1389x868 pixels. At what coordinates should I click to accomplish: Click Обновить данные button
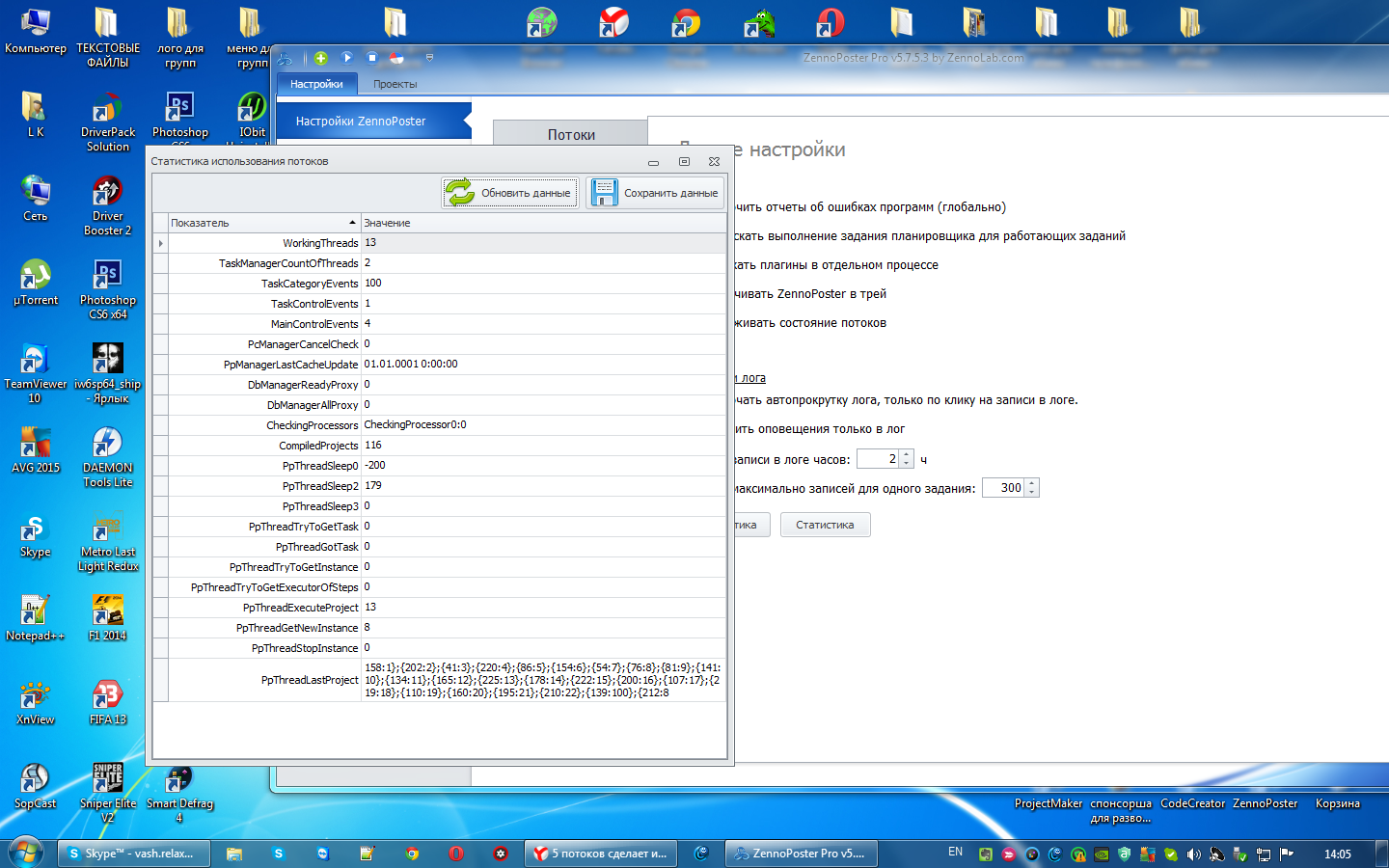coord(510,193)
